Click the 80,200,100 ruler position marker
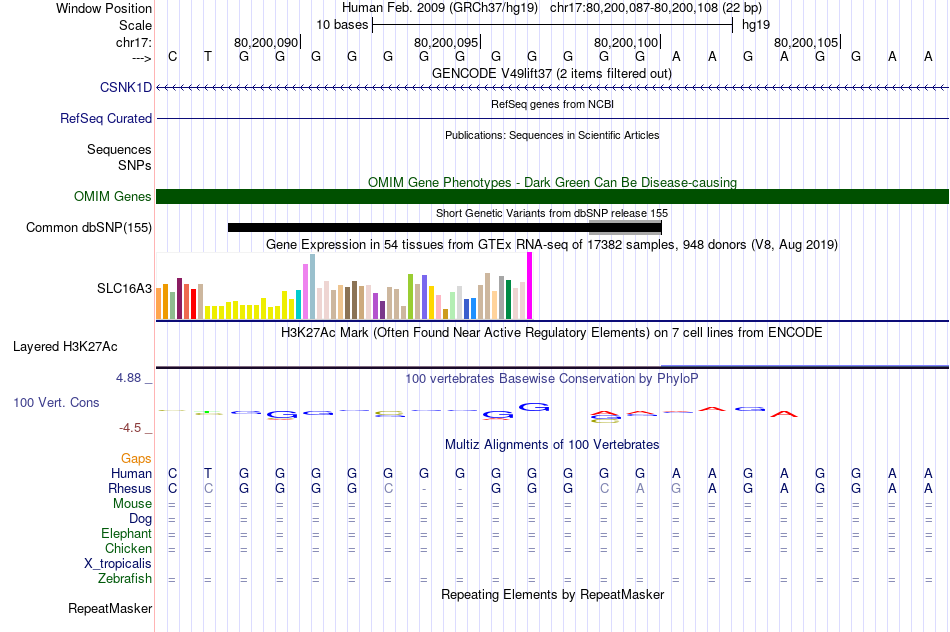 pyautogui.click(x=627, y=42)
